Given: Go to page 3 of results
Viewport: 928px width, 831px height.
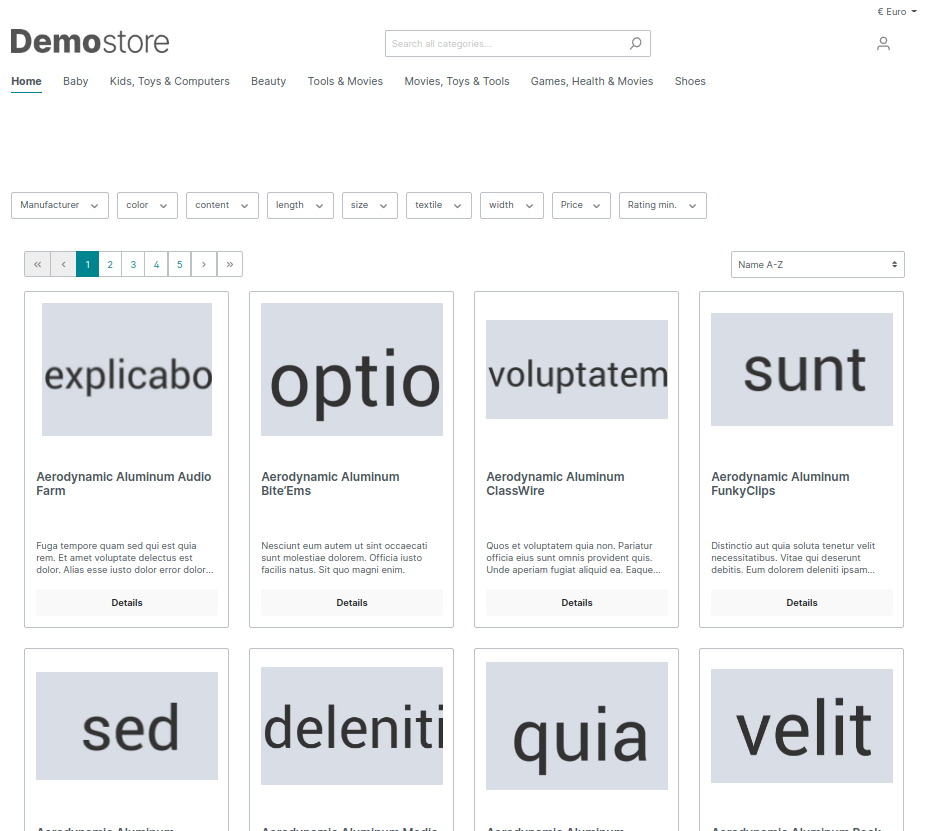Looking at the screenshot, I should (x=133, y=265).
